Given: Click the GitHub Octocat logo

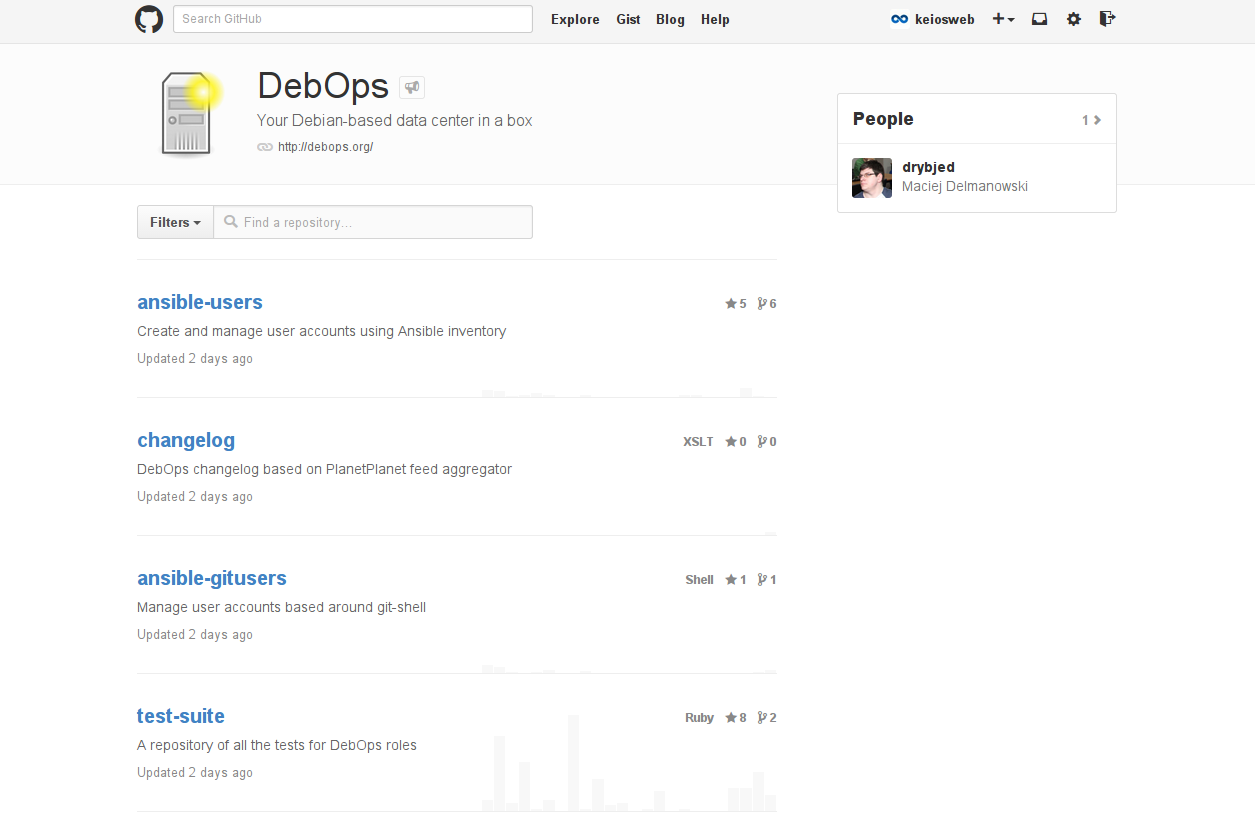Looking at the screenshot, I should click(x=149, y=19).
